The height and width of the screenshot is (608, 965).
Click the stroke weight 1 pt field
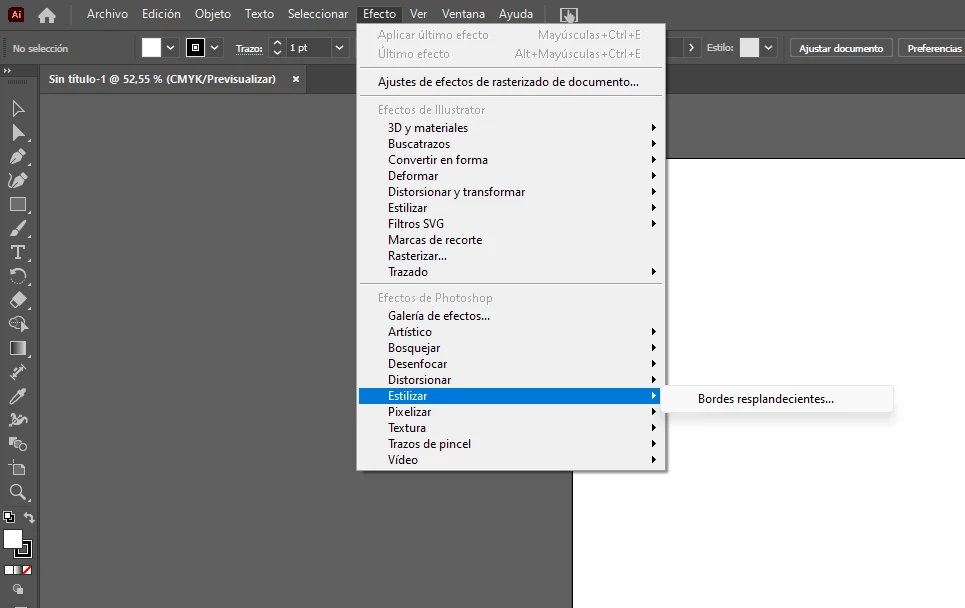pos(308,47)
